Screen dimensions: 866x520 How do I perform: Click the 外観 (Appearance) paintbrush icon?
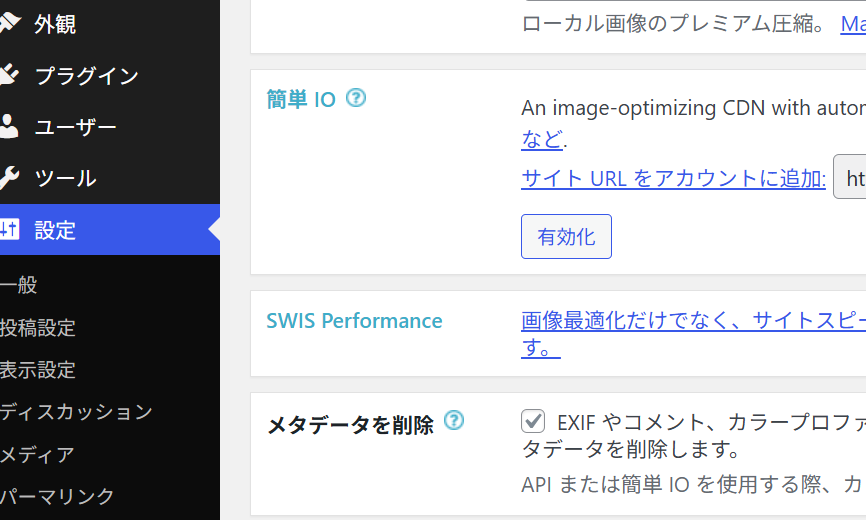pyautogui.click(x=8, y=23)
